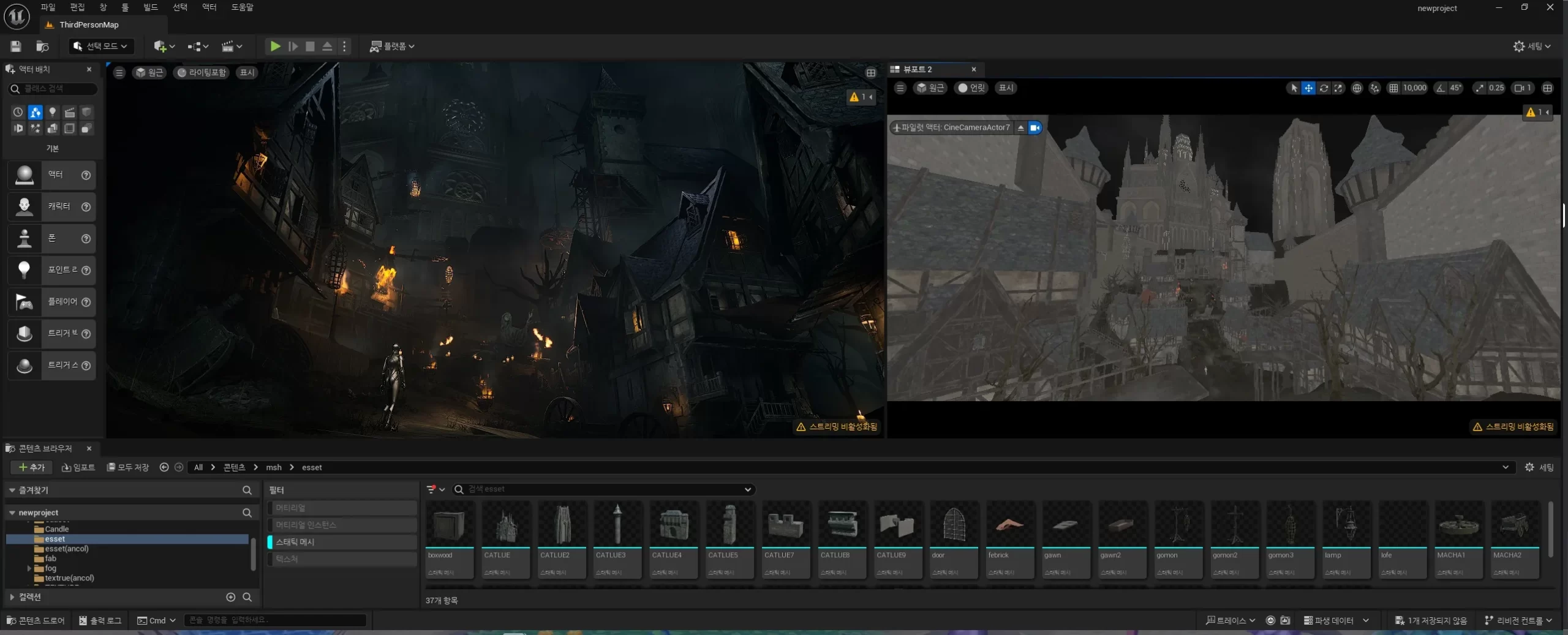Click the Stop simulation square button
Viewport: 1568px width, 635px height.
tap(310, 46)
